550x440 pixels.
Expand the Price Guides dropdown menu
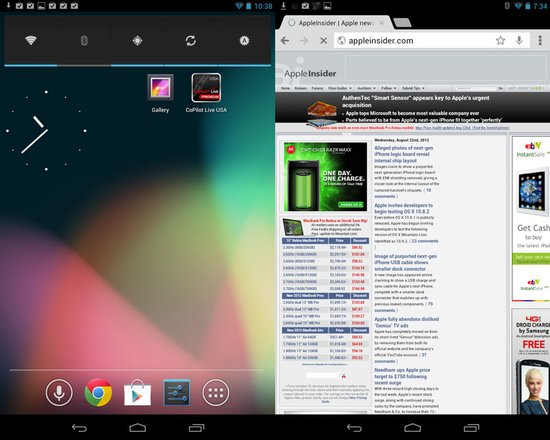pos(340,88)
